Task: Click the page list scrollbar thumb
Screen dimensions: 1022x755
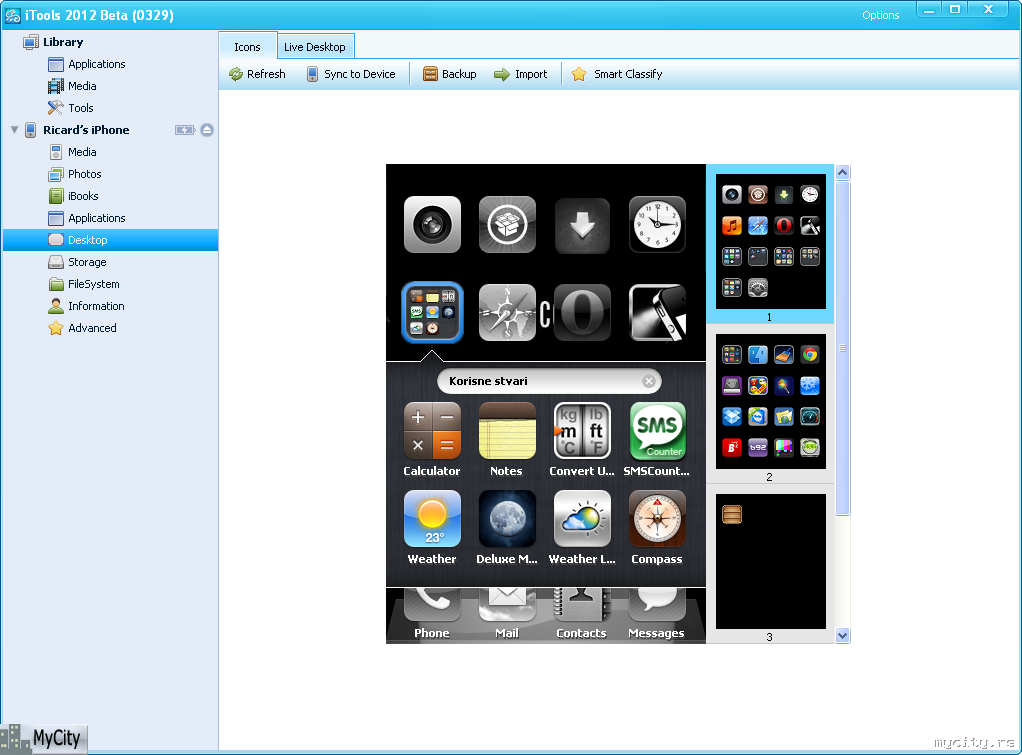Action: pyautogui.click(x=843, y=348)
